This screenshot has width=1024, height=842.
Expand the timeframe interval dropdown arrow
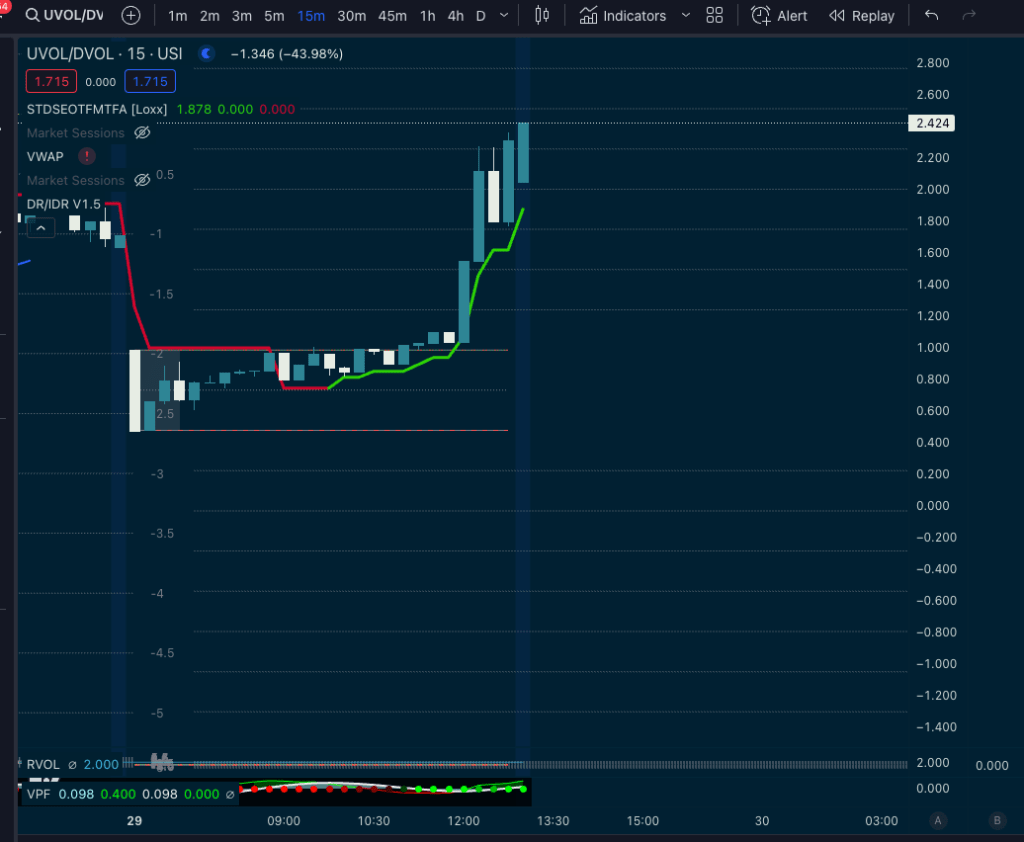[x=504, y=16]
